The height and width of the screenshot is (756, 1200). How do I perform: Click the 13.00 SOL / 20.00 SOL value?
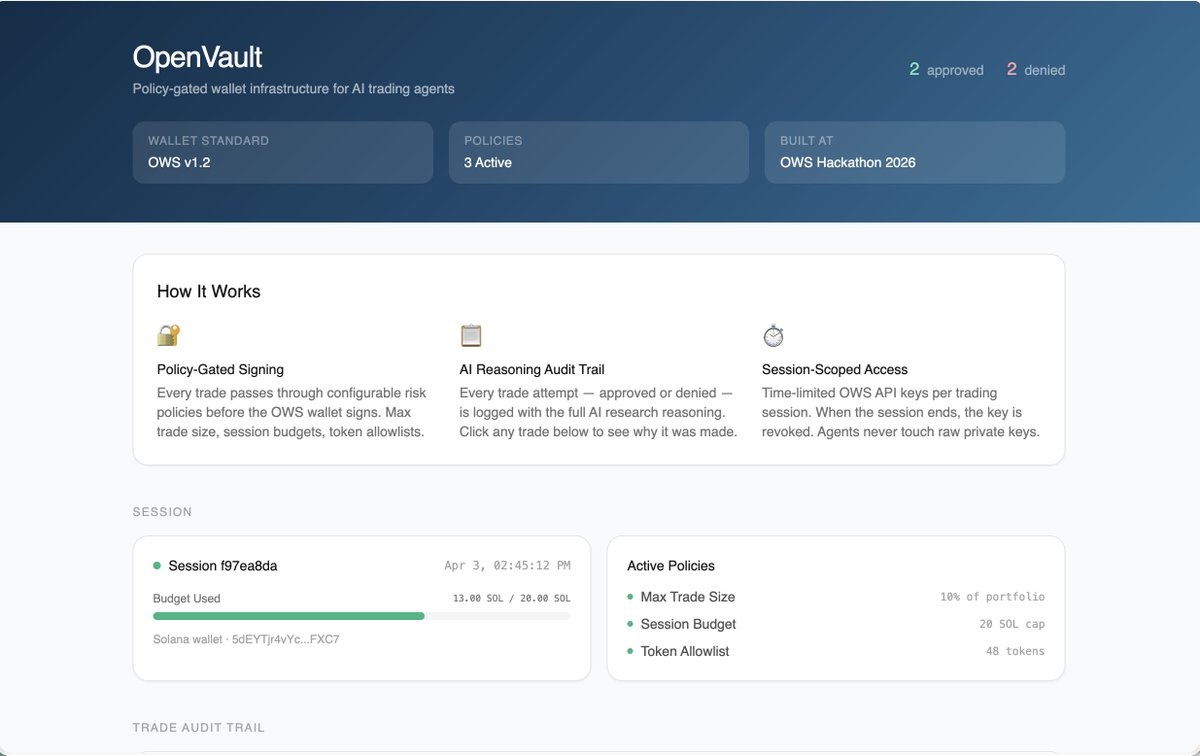point(512,599)
